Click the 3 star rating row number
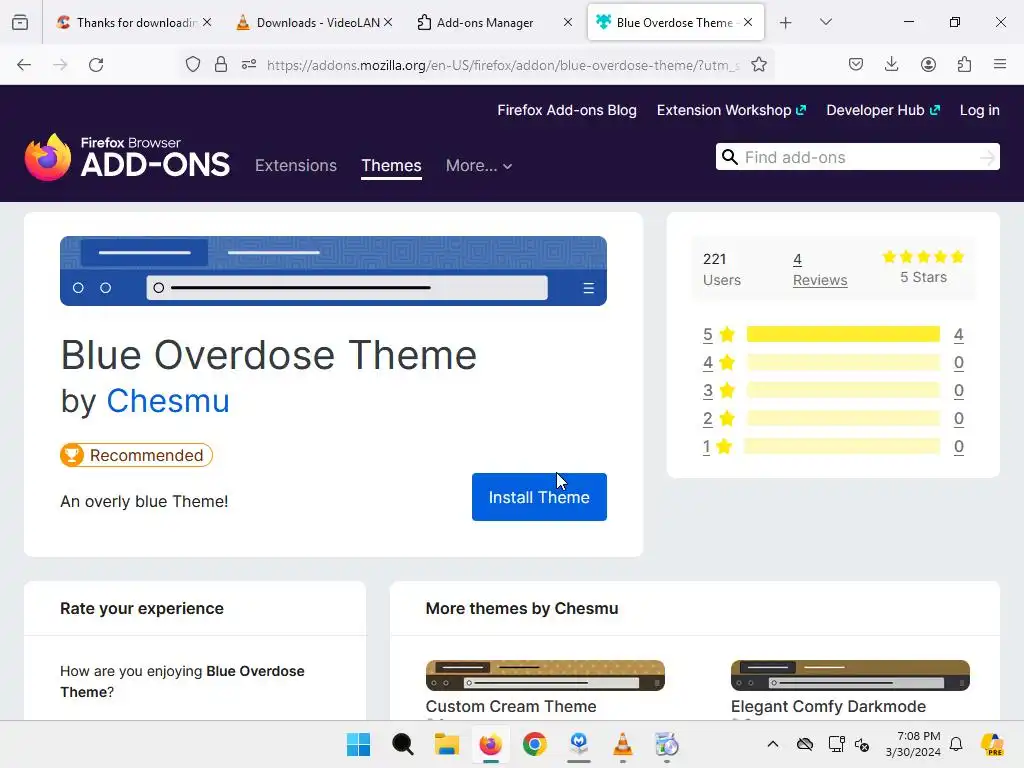Viewport: 1024px width, 768px height. [x=708, y=391]
